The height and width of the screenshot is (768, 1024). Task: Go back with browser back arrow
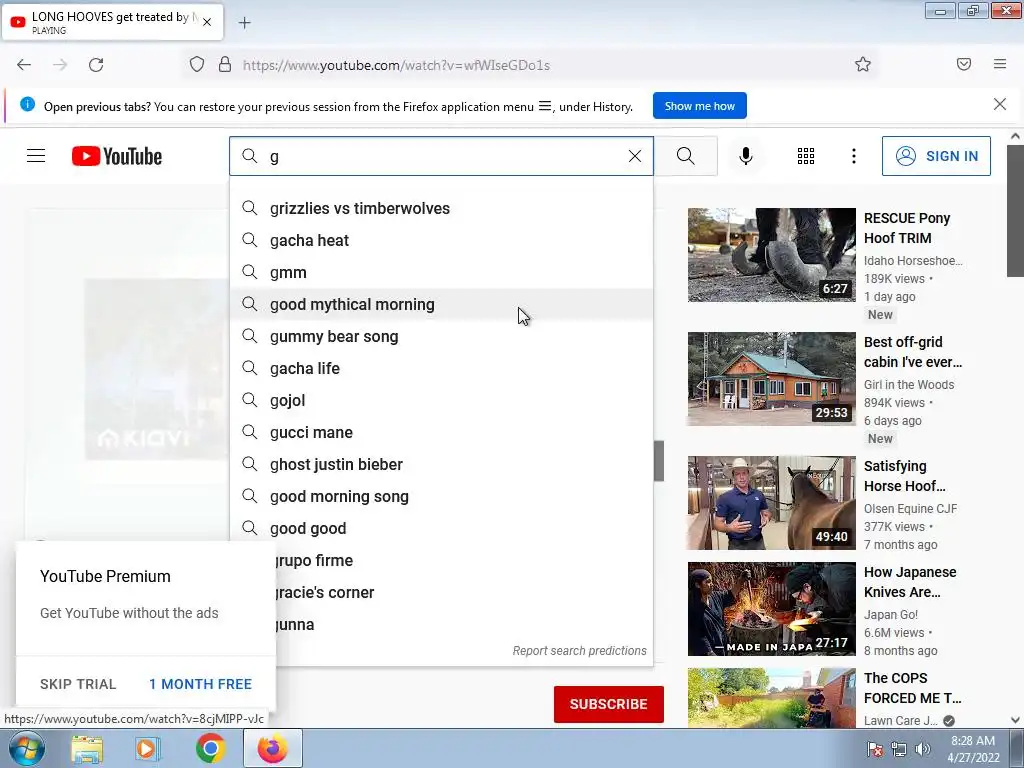(24, 65)
